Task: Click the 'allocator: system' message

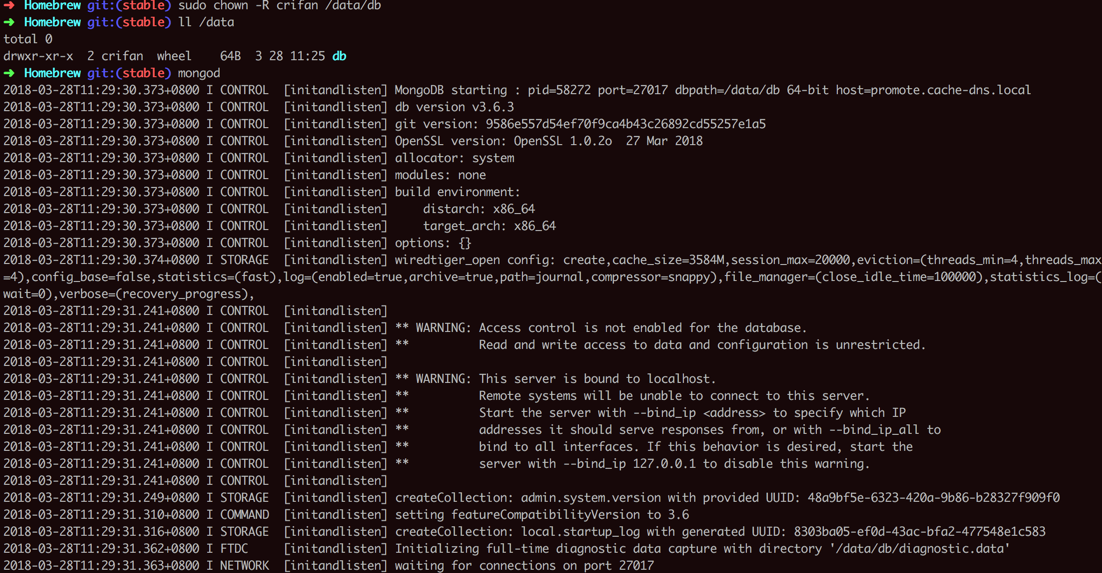Action: tap(454, 158)
